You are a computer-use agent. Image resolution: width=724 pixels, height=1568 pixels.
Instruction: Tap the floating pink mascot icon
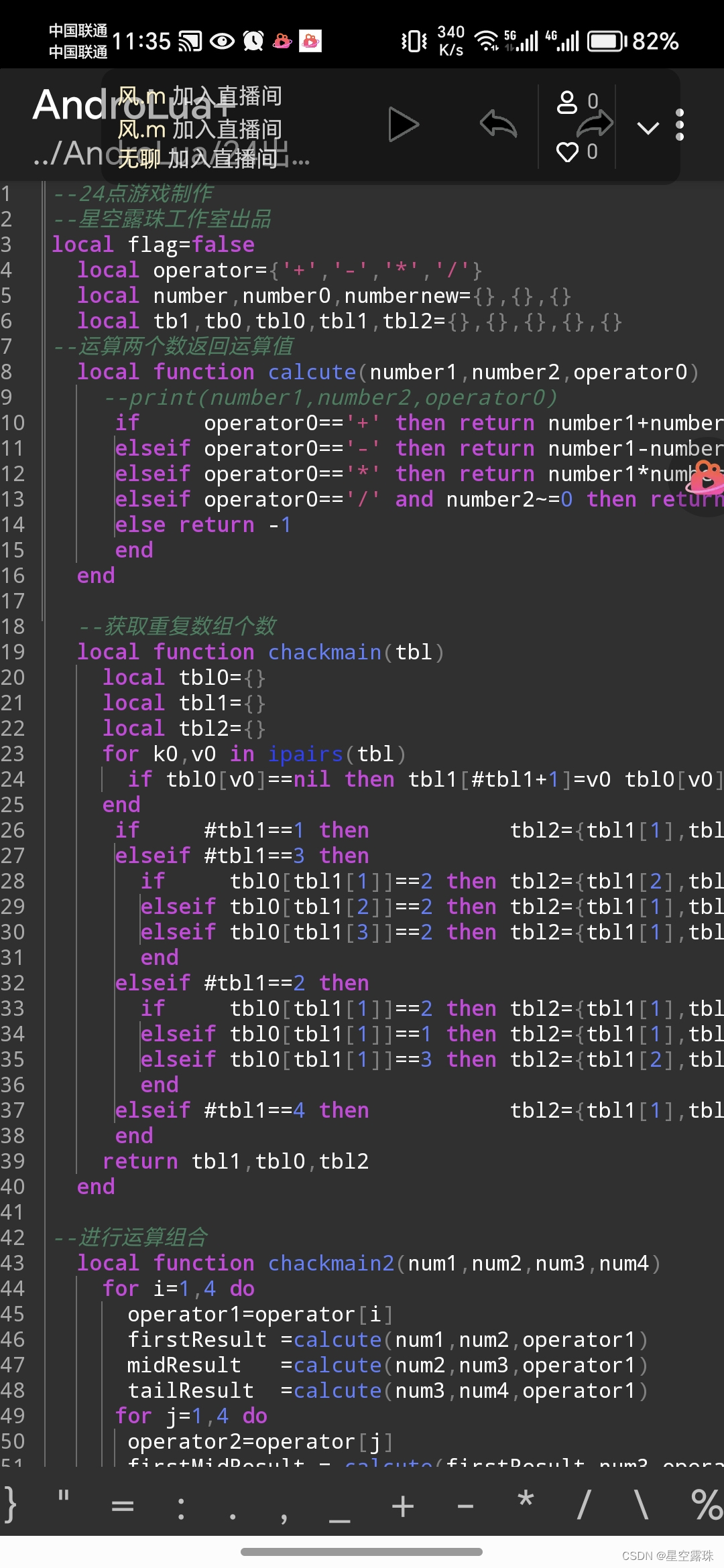pos(705,480)
